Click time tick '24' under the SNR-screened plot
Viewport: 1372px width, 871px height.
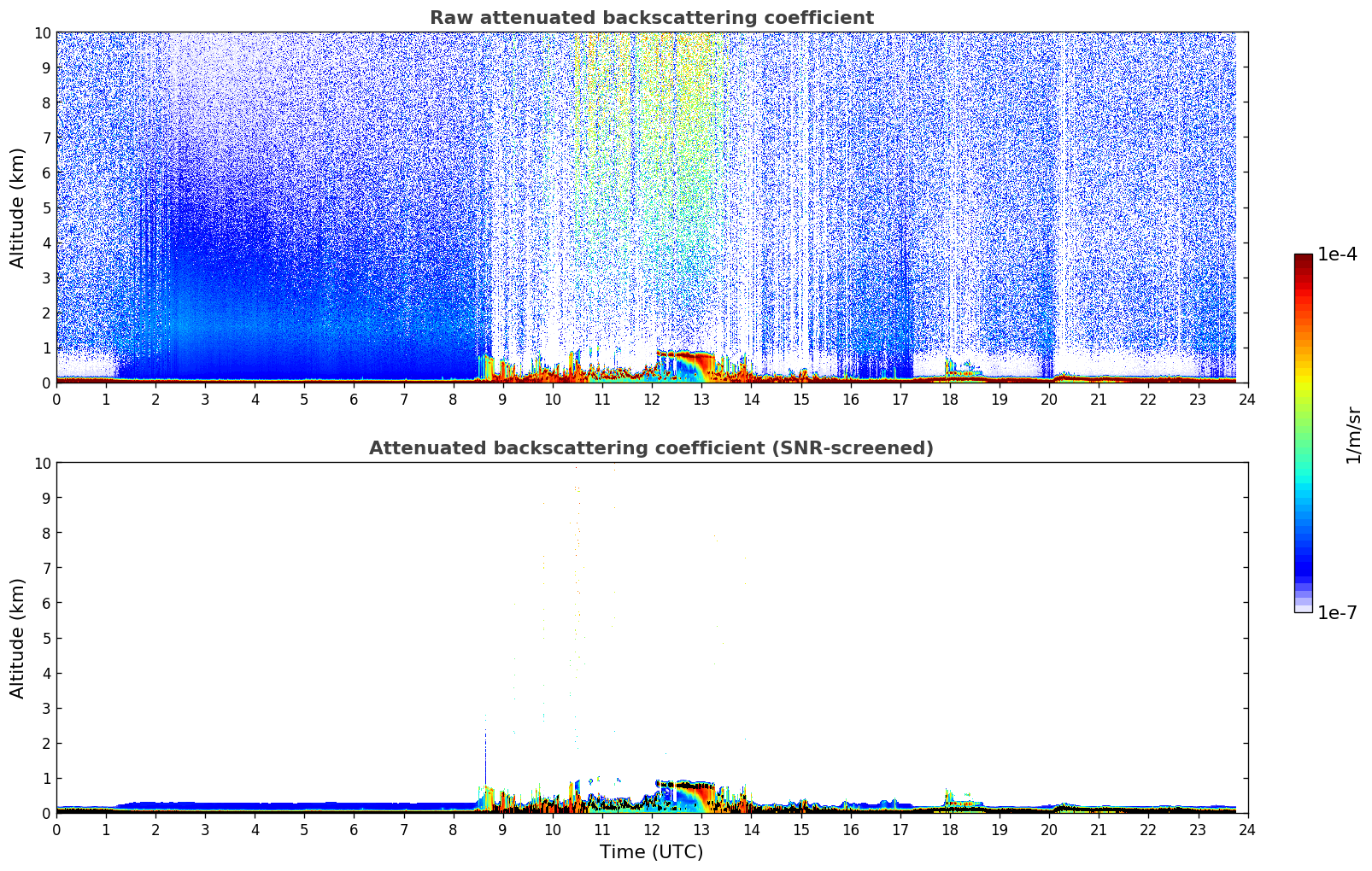(x=1247, y=830)
